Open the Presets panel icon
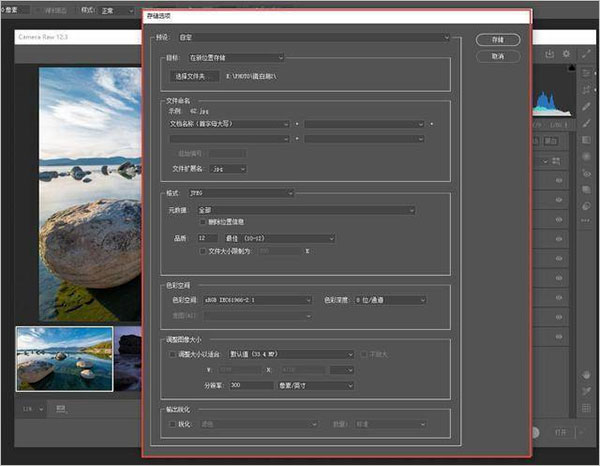600x466 pixels. click(x=586, y=206)
